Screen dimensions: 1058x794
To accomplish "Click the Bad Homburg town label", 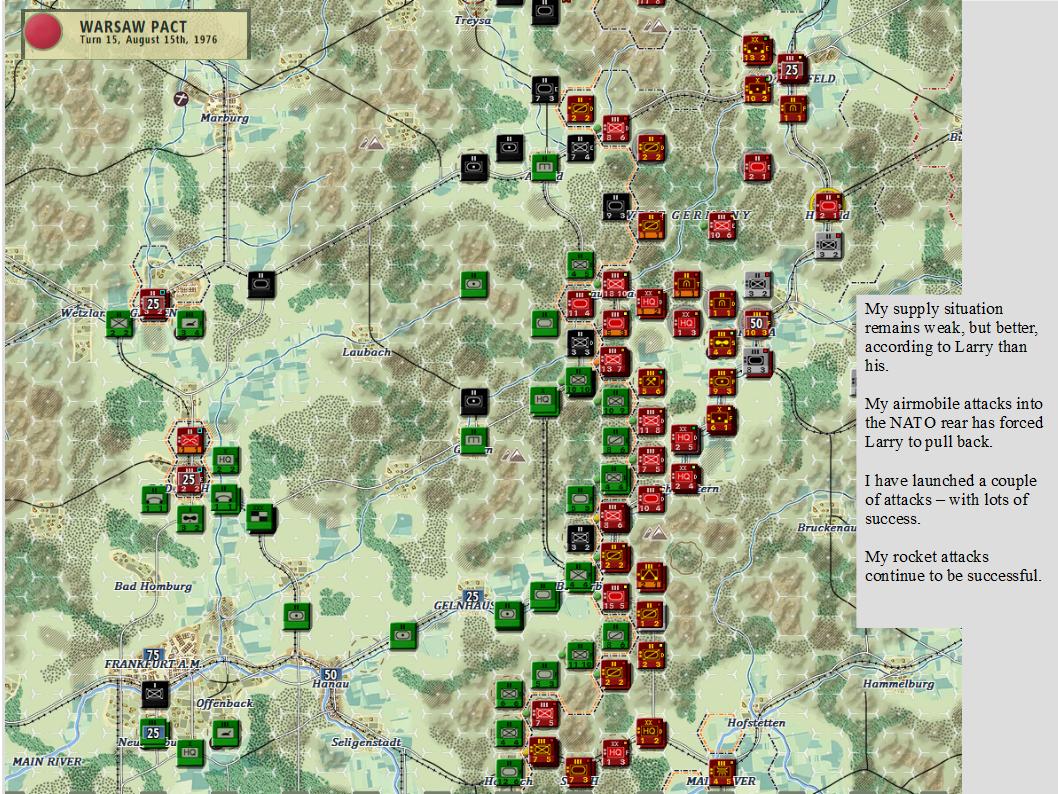I will [153, 586].
